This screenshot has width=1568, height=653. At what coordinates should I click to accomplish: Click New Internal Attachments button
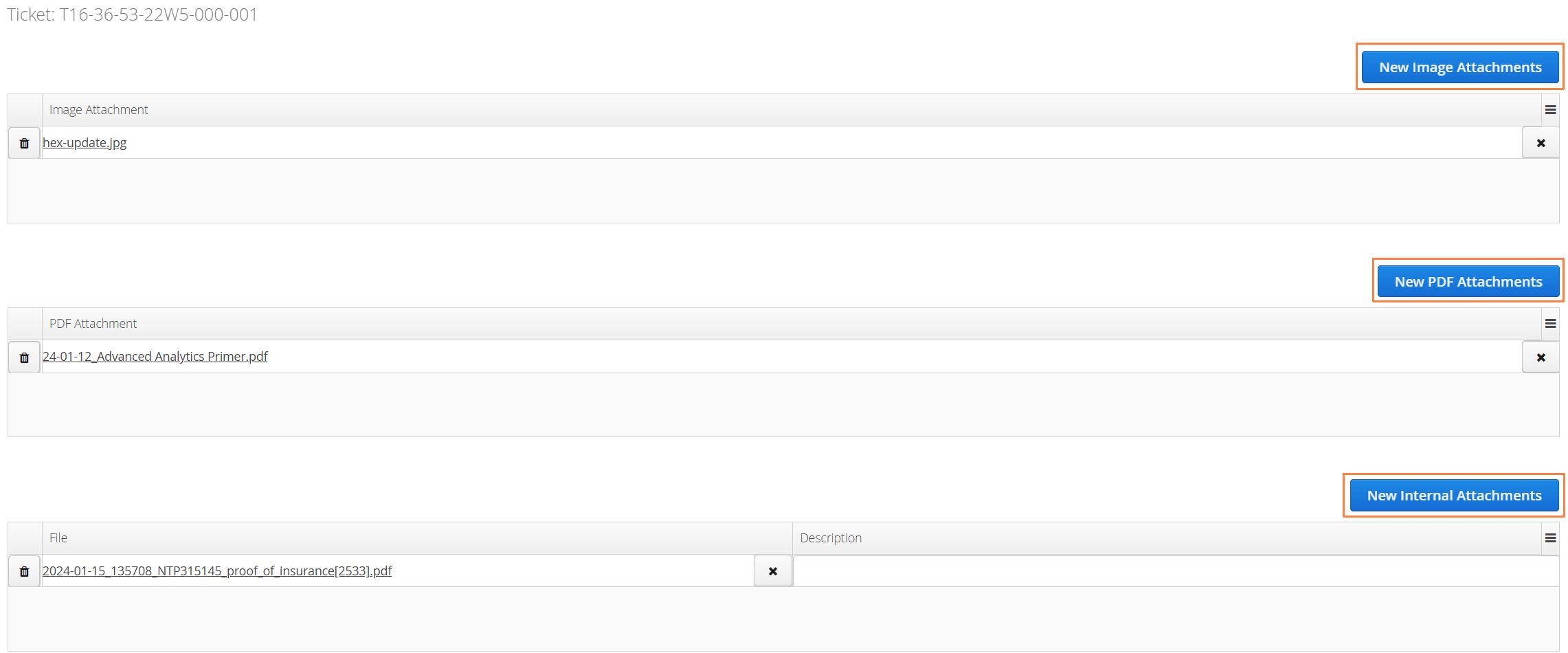coord(1454,496)
